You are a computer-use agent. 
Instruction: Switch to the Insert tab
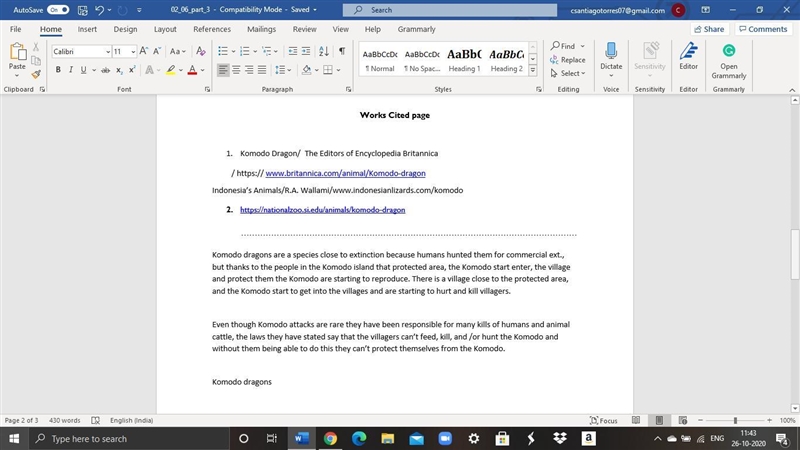point(87,29)
